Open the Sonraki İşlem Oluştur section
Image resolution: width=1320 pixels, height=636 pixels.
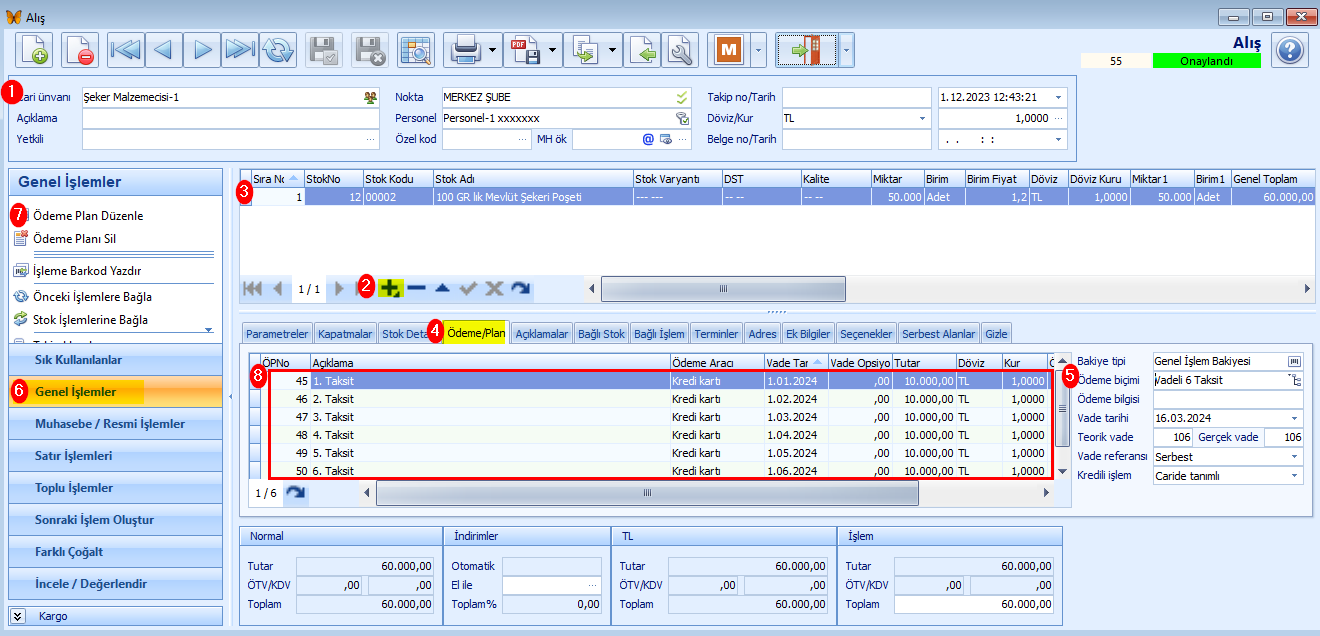click(x=115, y=519)
